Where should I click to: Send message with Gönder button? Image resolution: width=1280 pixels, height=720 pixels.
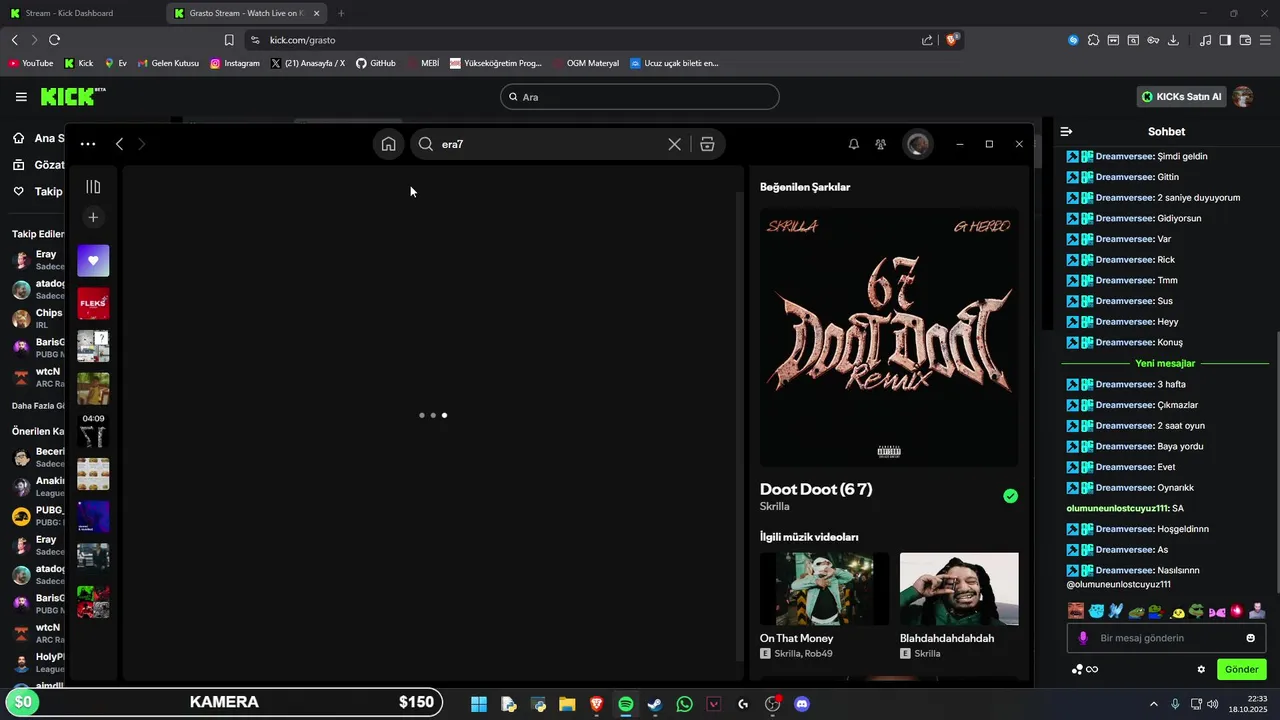(x=1242, y=670)
